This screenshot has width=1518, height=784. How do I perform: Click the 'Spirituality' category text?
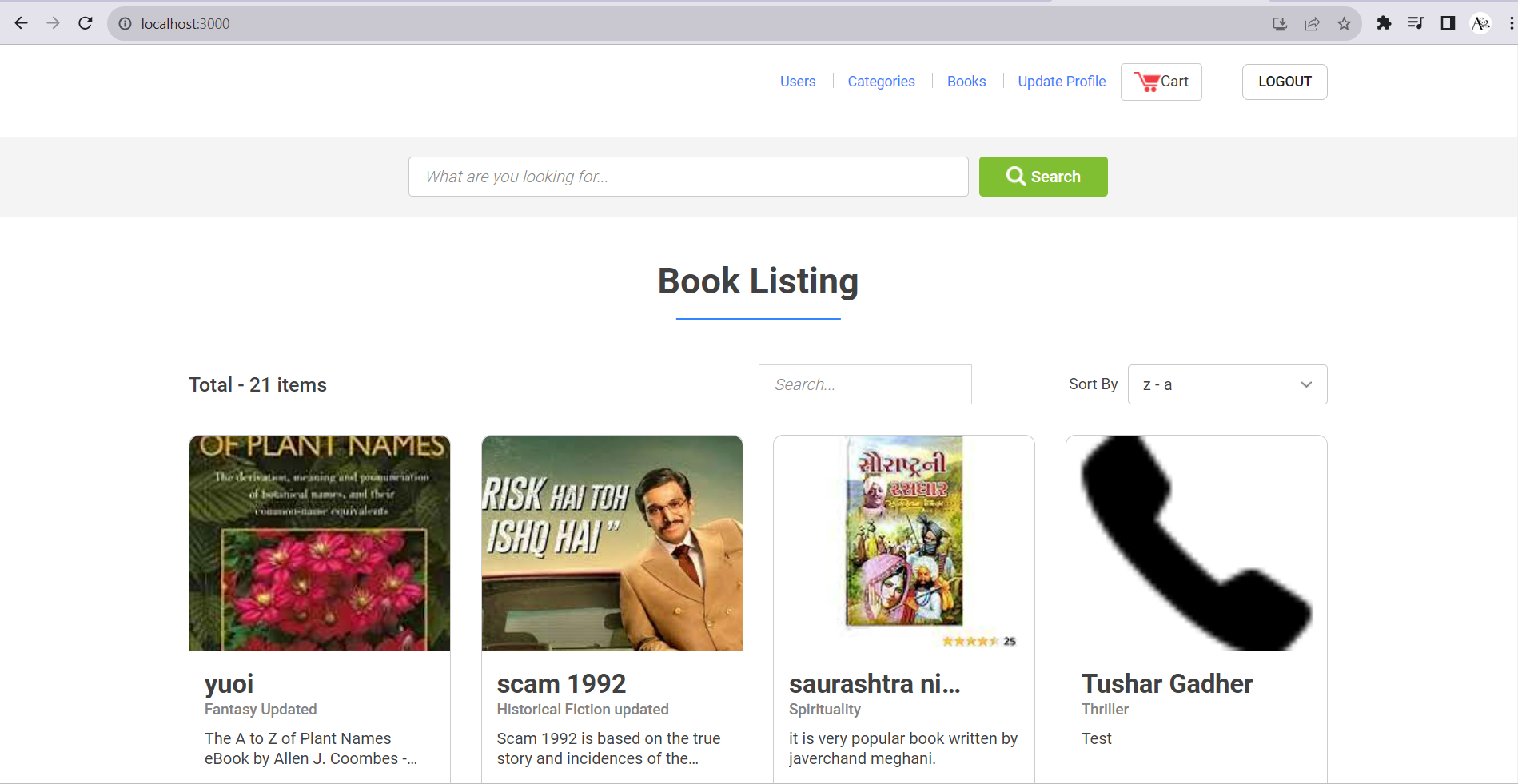825,710
